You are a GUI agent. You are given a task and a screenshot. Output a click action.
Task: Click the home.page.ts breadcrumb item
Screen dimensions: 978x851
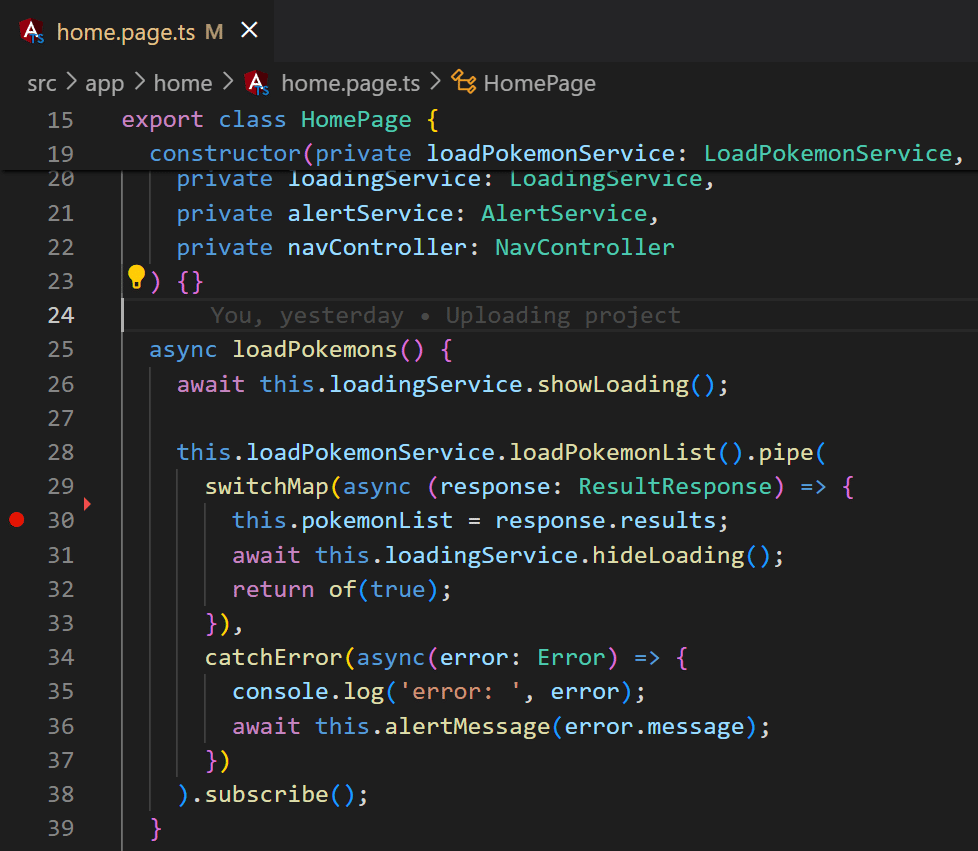(351, 83)
